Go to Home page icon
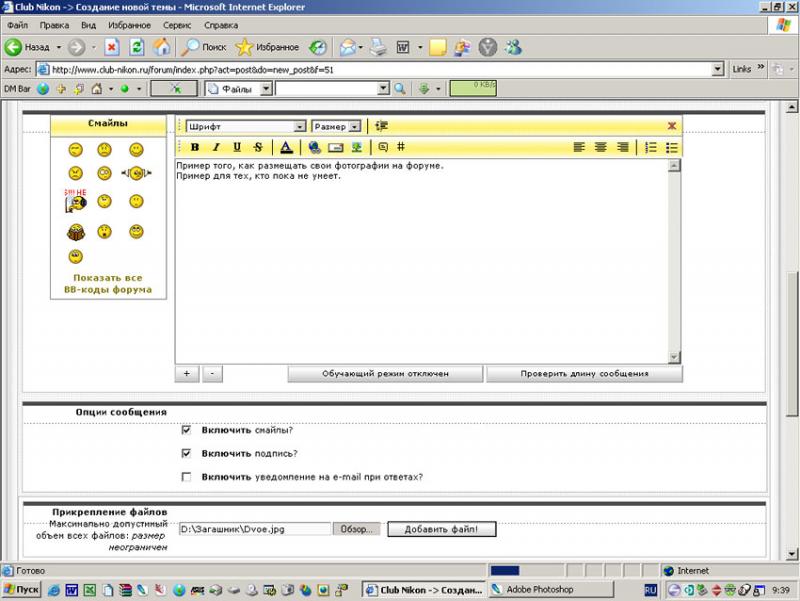The height and width of the screenshot is (601, 800). pos(162,47)
